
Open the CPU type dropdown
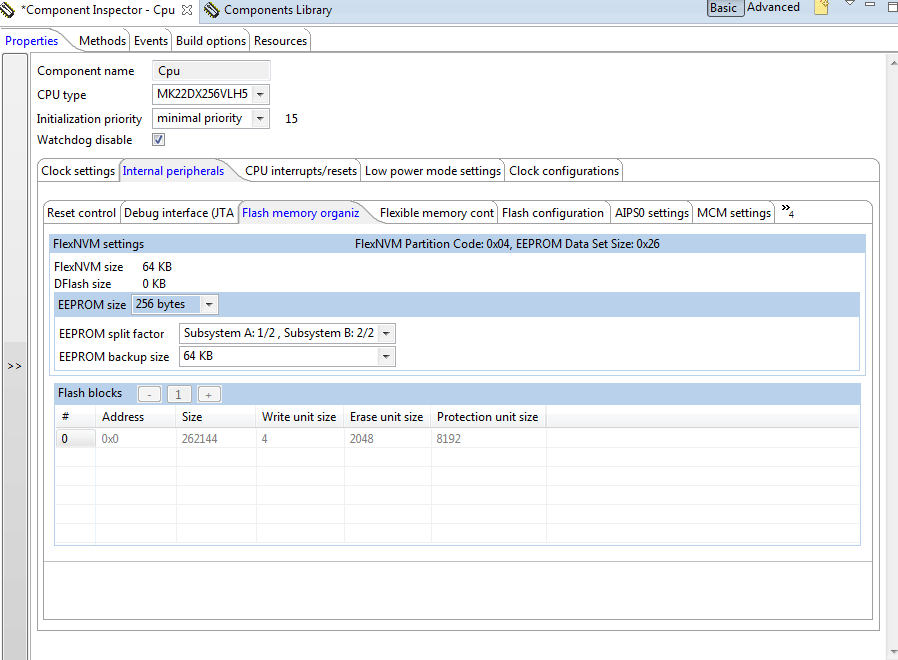click(260, 95)
